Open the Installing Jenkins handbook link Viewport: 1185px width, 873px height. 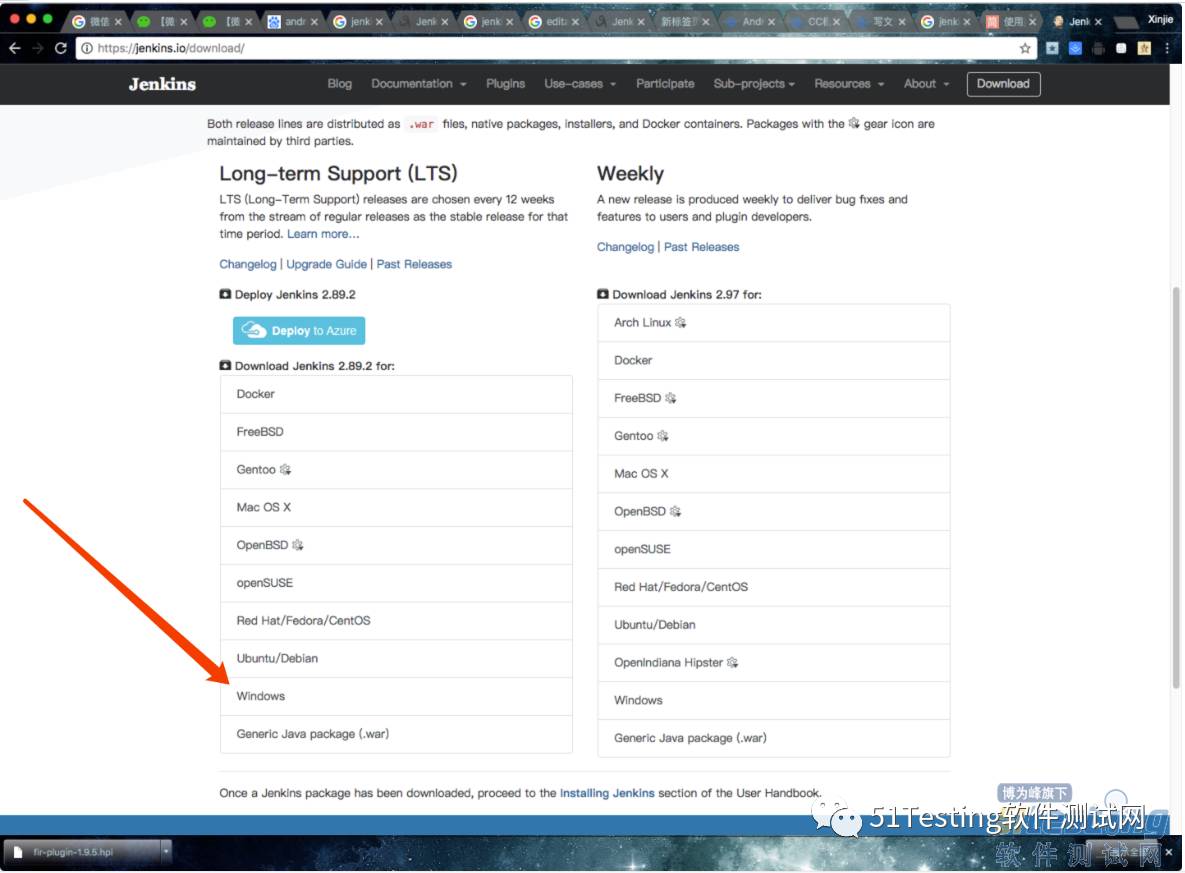click(x=607, y=793)
